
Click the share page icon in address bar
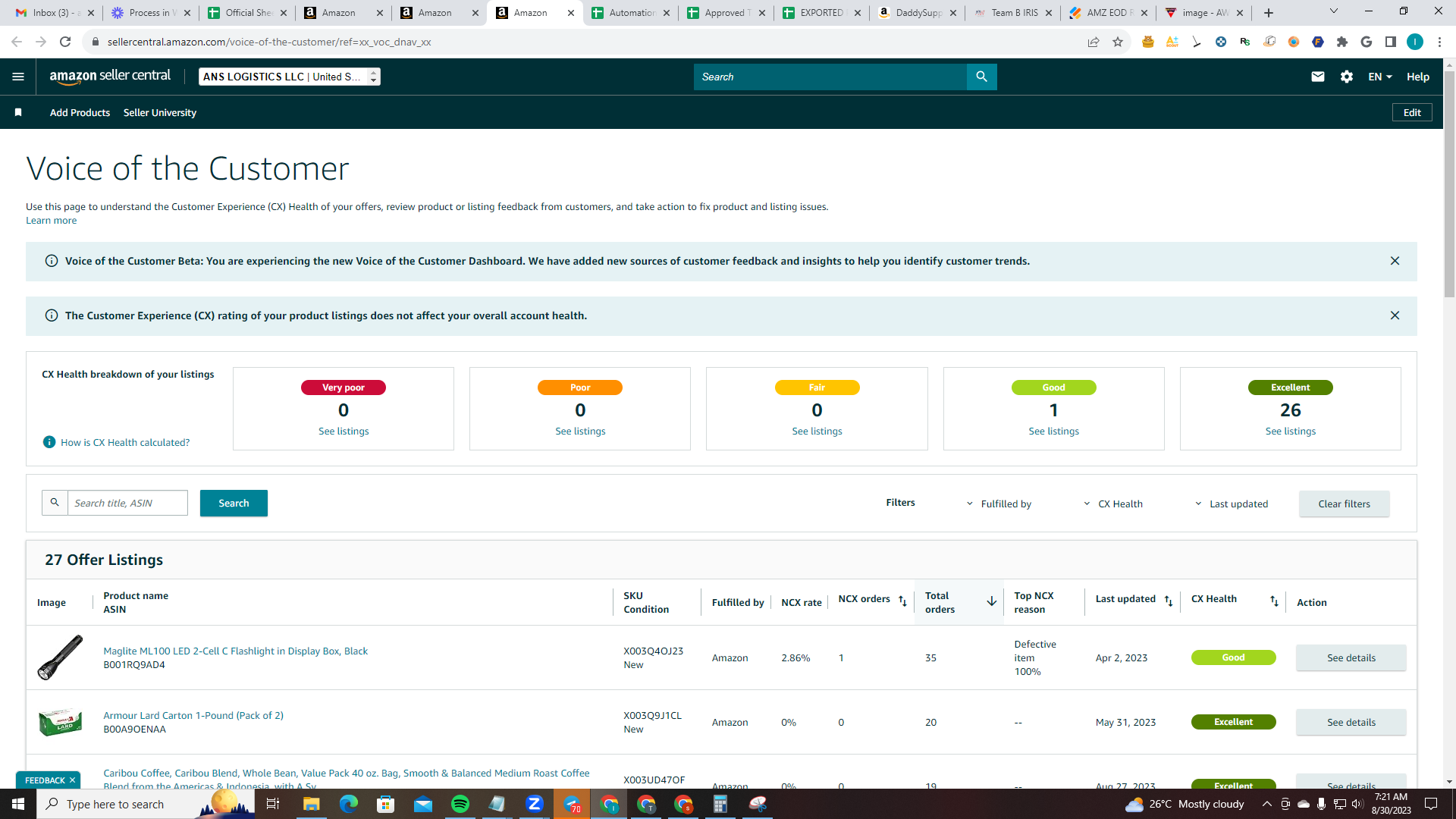(x=1094, y=42)
